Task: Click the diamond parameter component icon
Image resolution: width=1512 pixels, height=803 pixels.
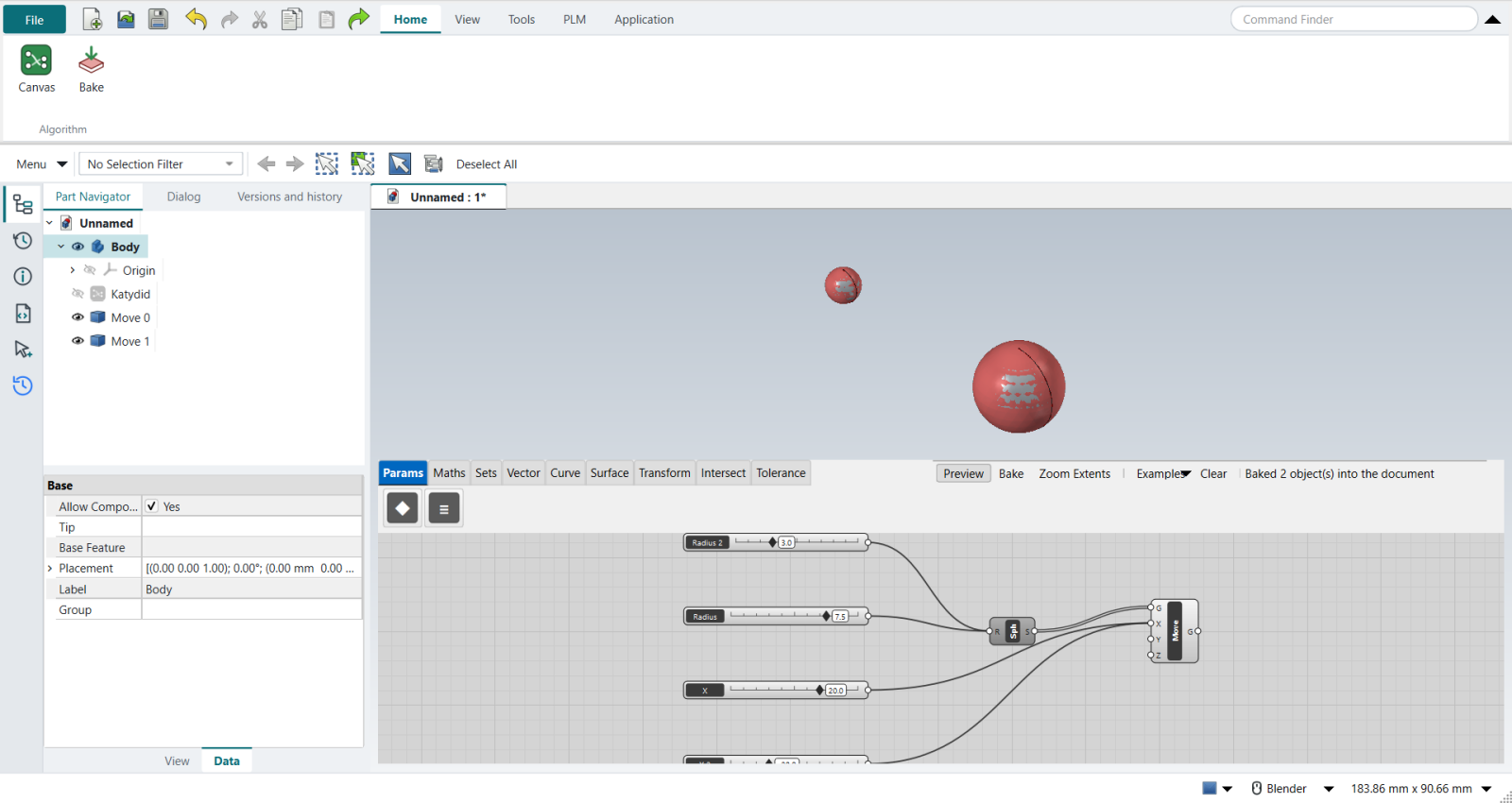Action: tap(403, 508)
